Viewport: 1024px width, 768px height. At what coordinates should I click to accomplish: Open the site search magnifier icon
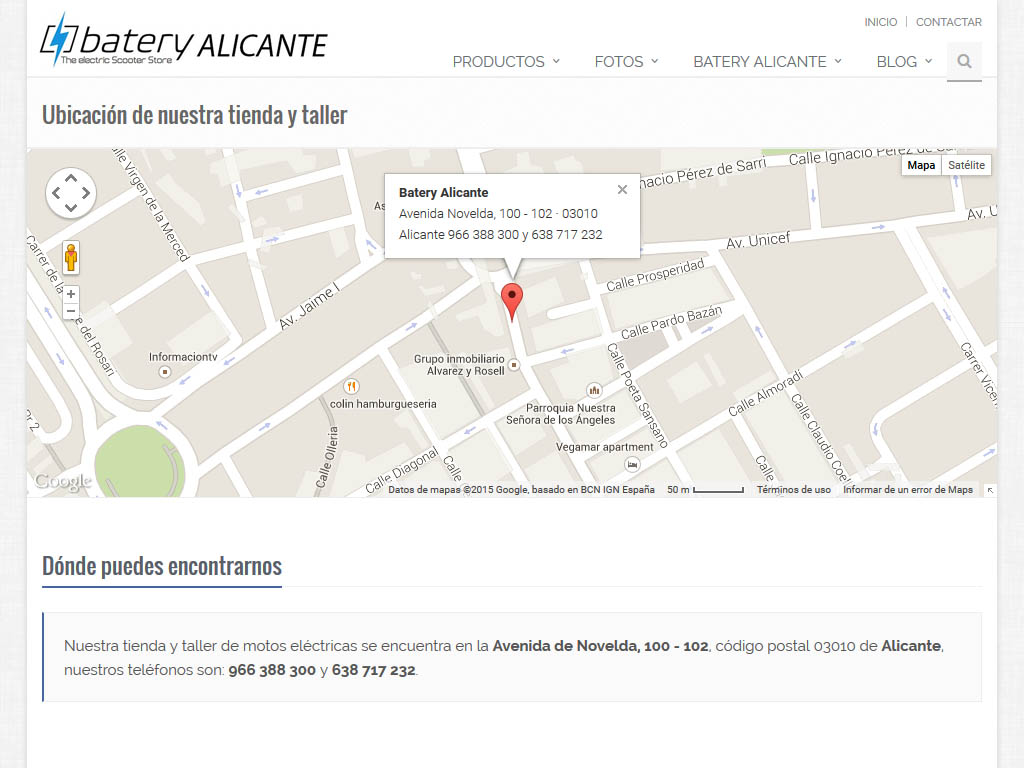point(964,61)
